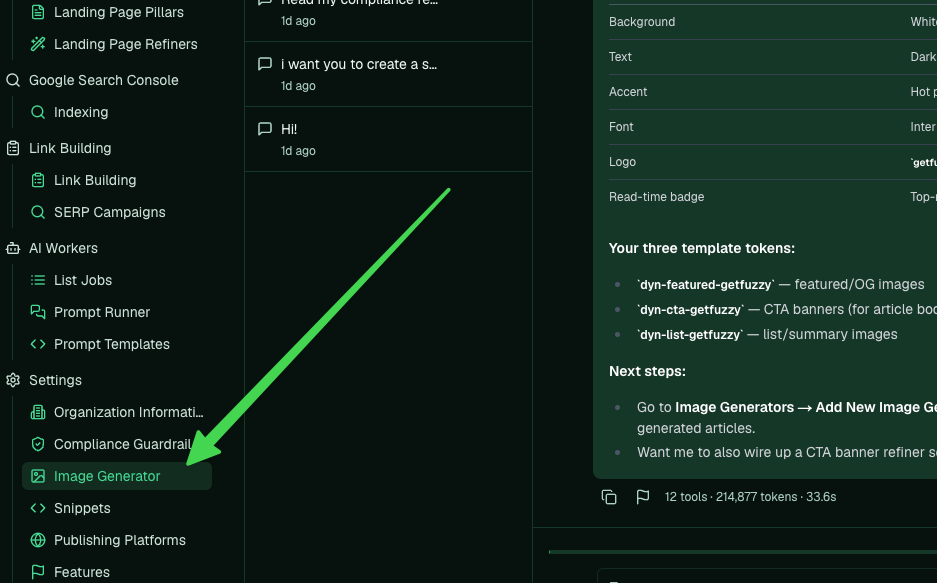Click the Snippets code icon
The width and height of the screenshot is (937, 583).
tap(38, 508)
